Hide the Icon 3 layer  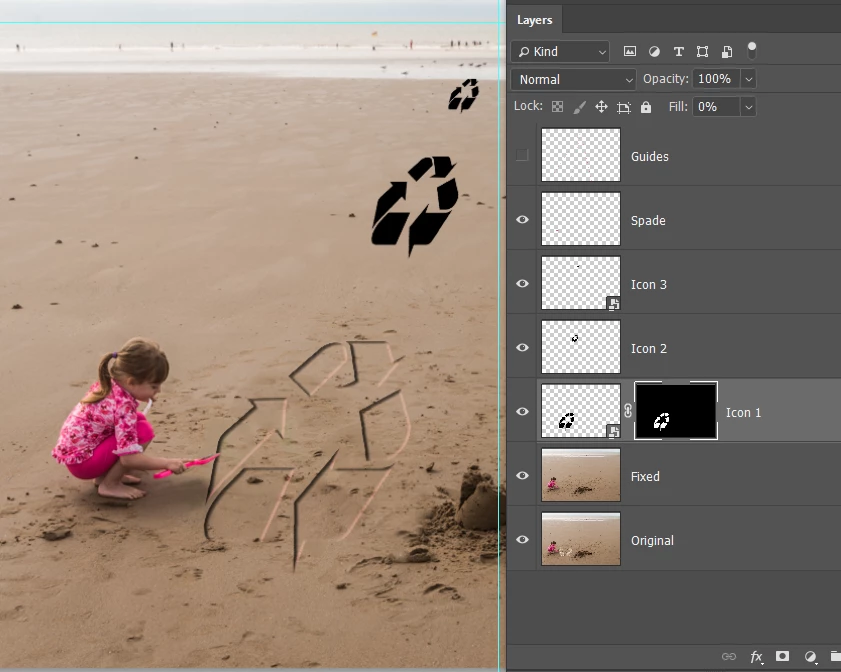point(522,283)
